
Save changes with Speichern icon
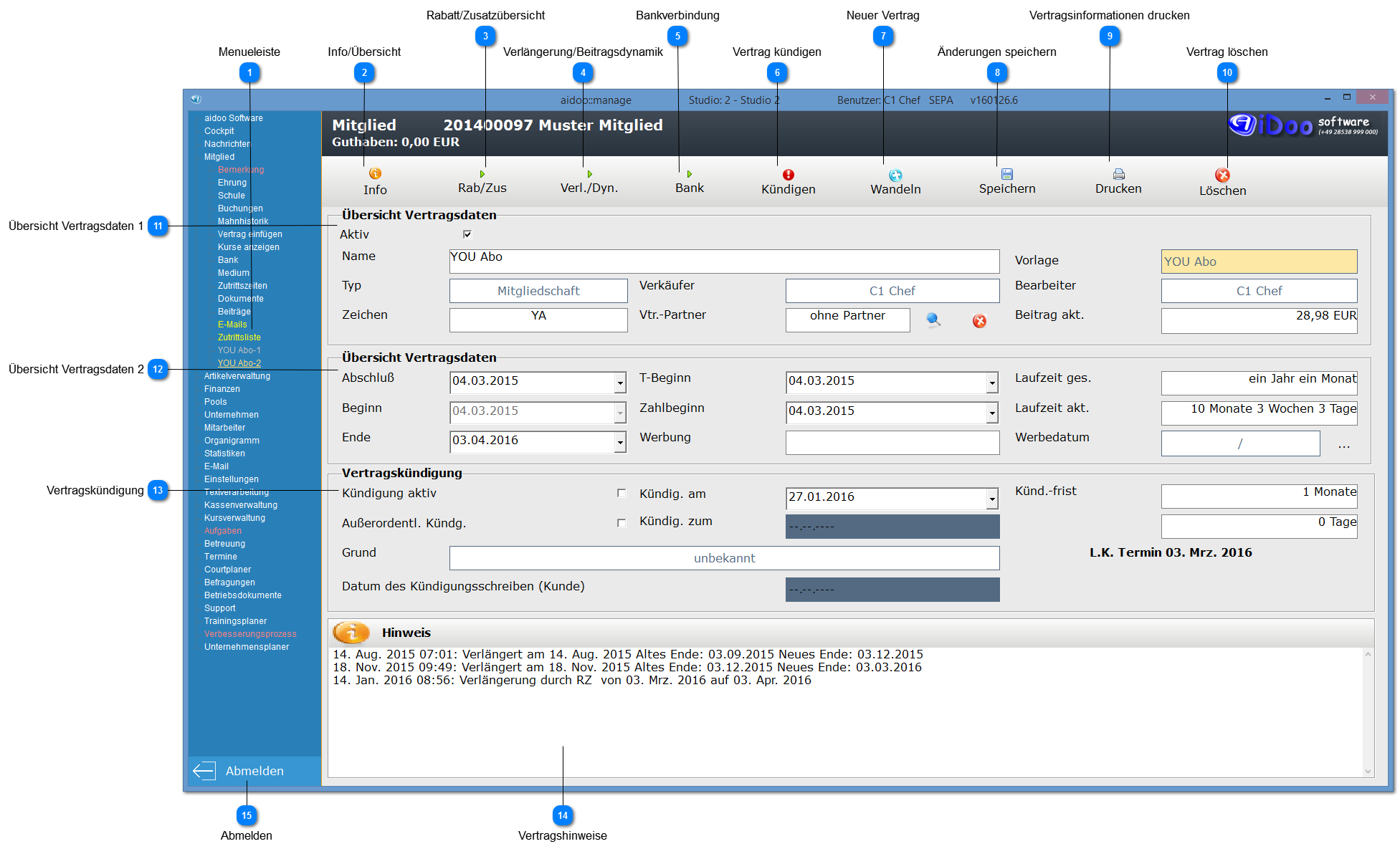[1007, 174]
